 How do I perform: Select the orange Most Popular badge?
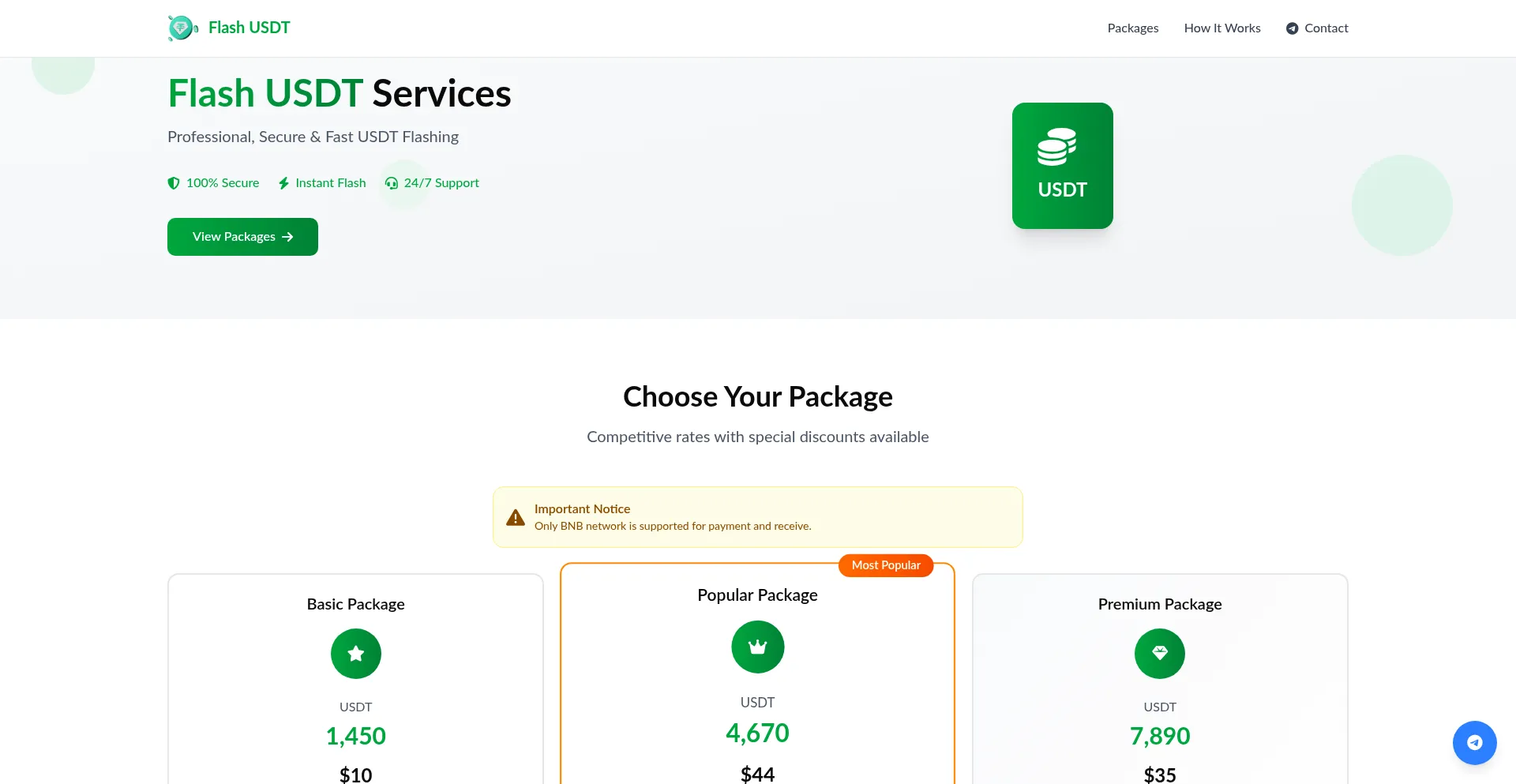tap(885, 565)
